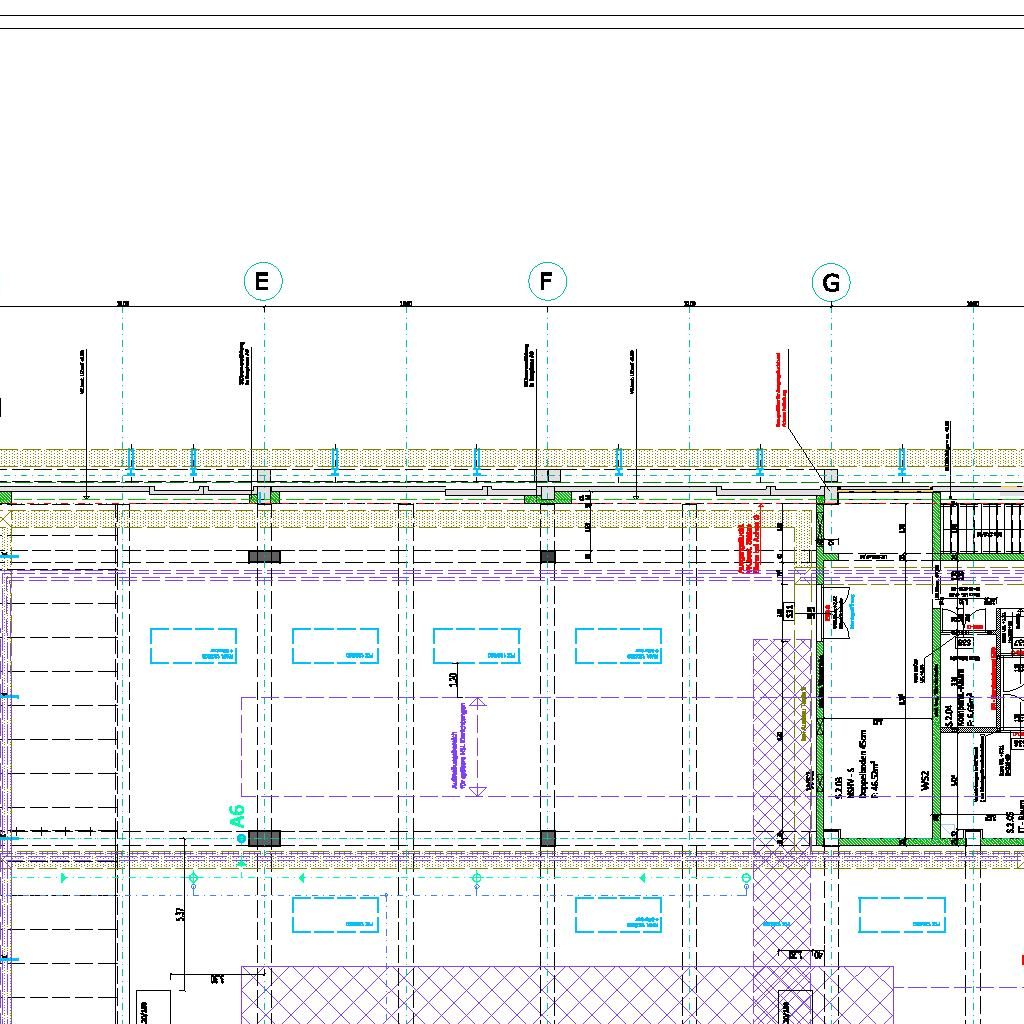Click the small cyan circle beside A6

(241, 839)
